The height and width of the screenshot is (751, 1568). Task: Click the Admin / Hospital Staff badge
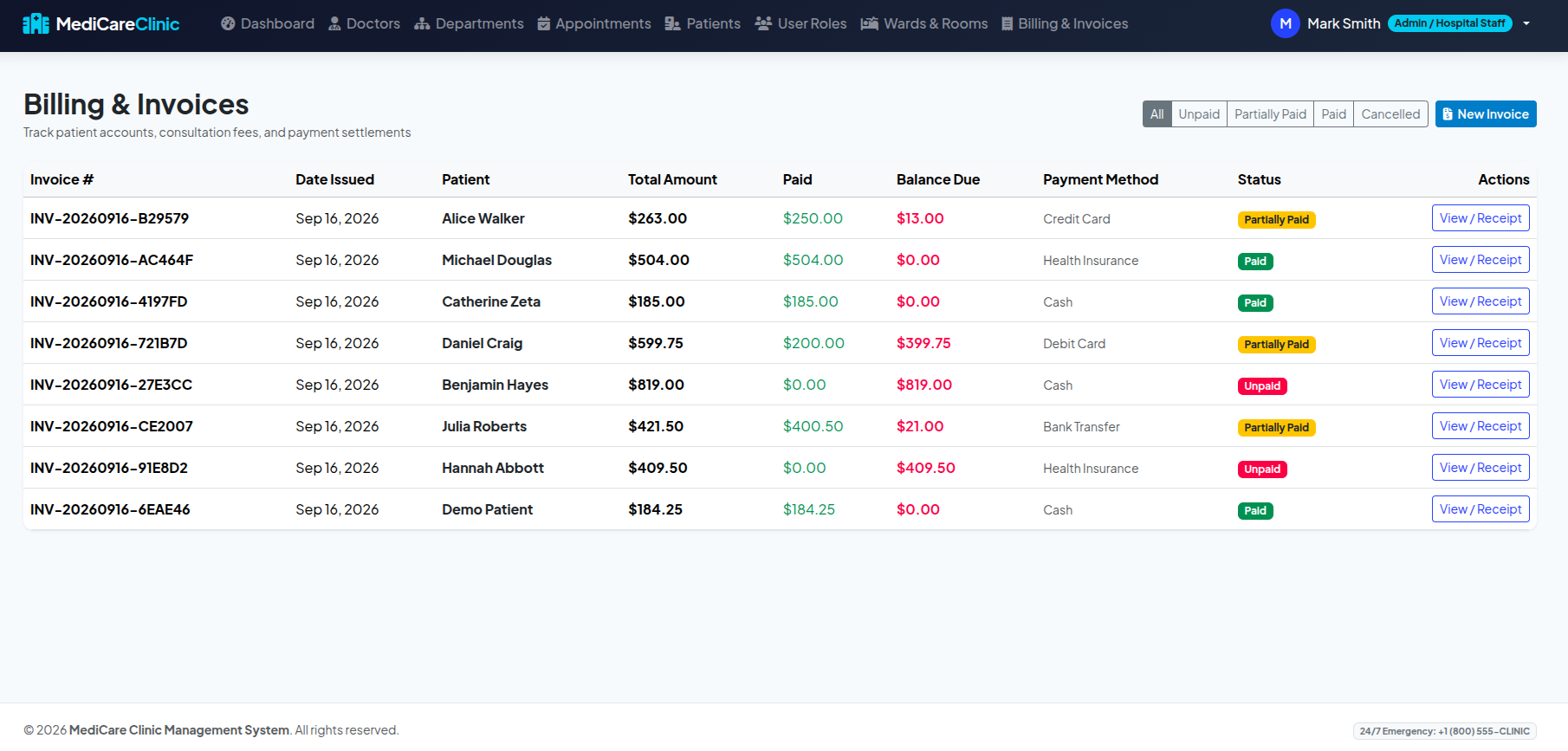click(x=1450, y=23)
